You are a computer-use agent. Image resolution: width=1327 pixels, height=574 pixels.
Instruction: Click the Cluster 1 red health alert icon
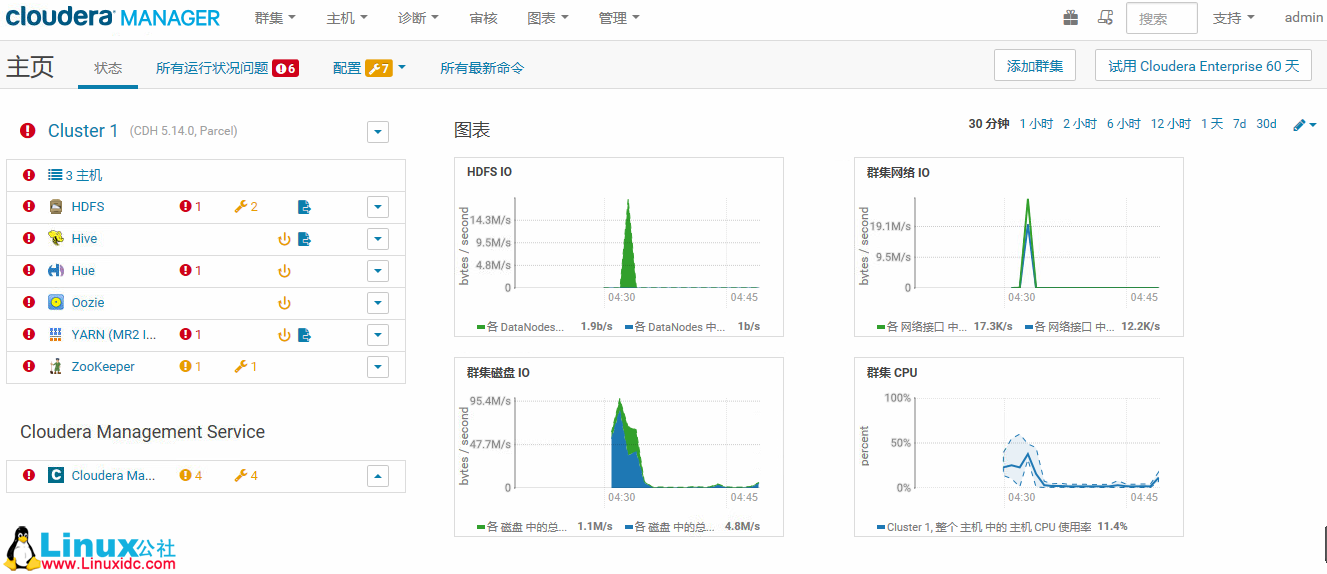coord(28,131)
